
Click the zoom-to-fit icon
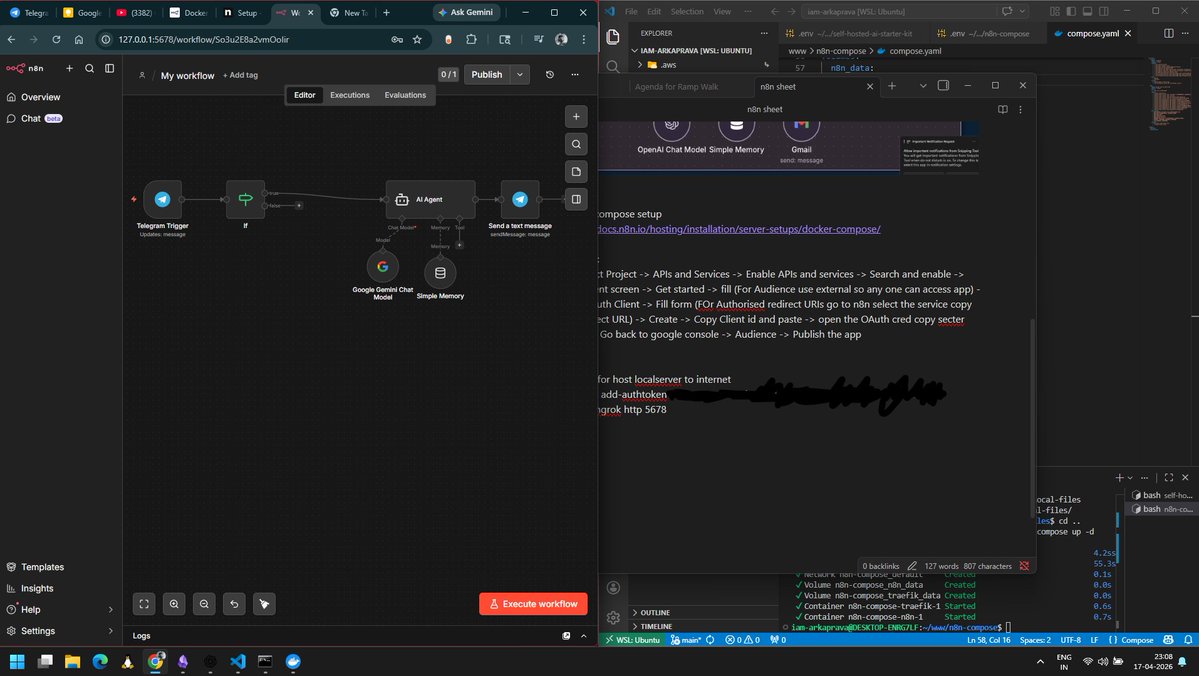point(144,604)
